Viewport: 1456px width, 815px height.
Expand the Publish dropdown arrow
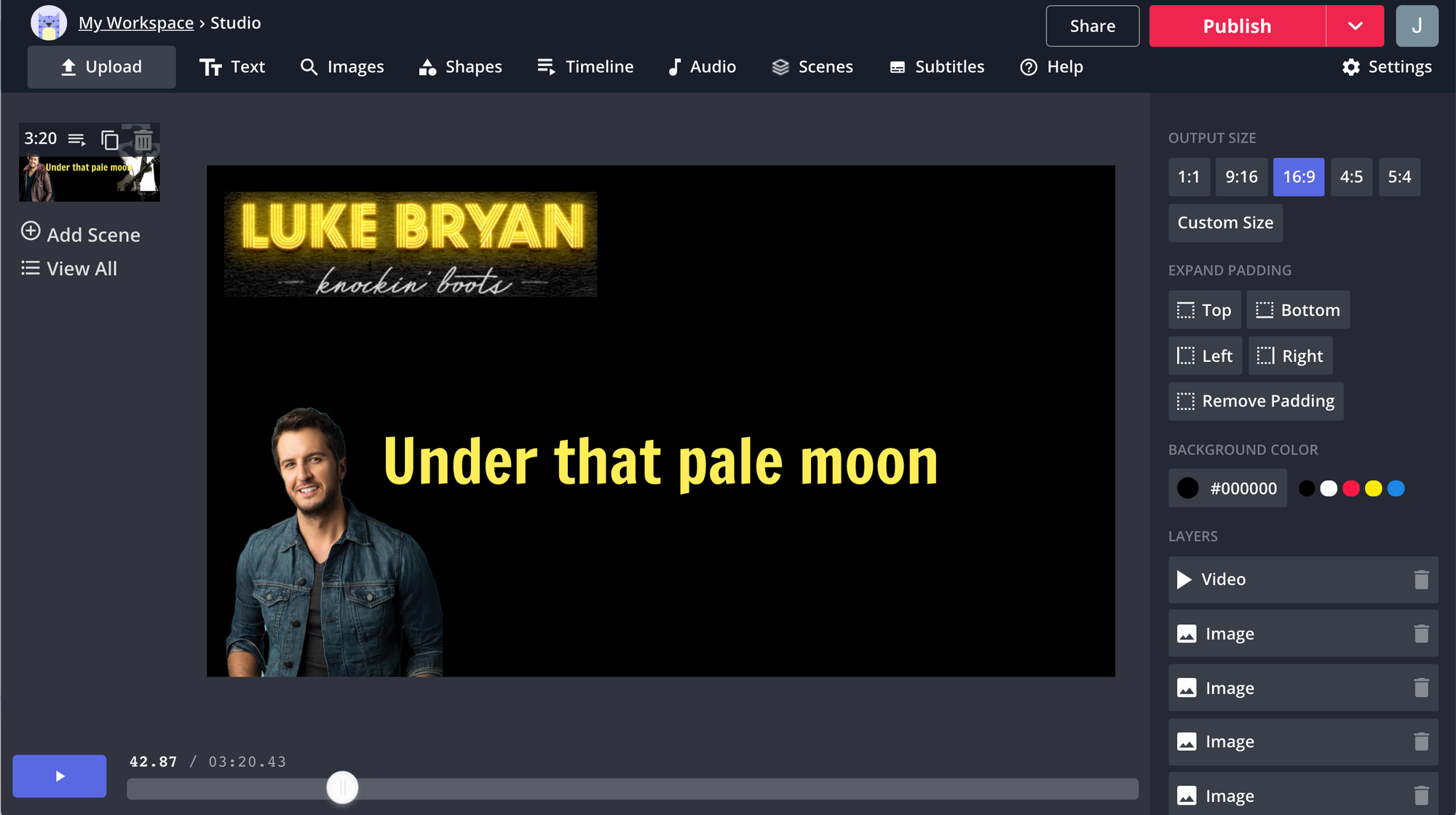click(1354, 26)
